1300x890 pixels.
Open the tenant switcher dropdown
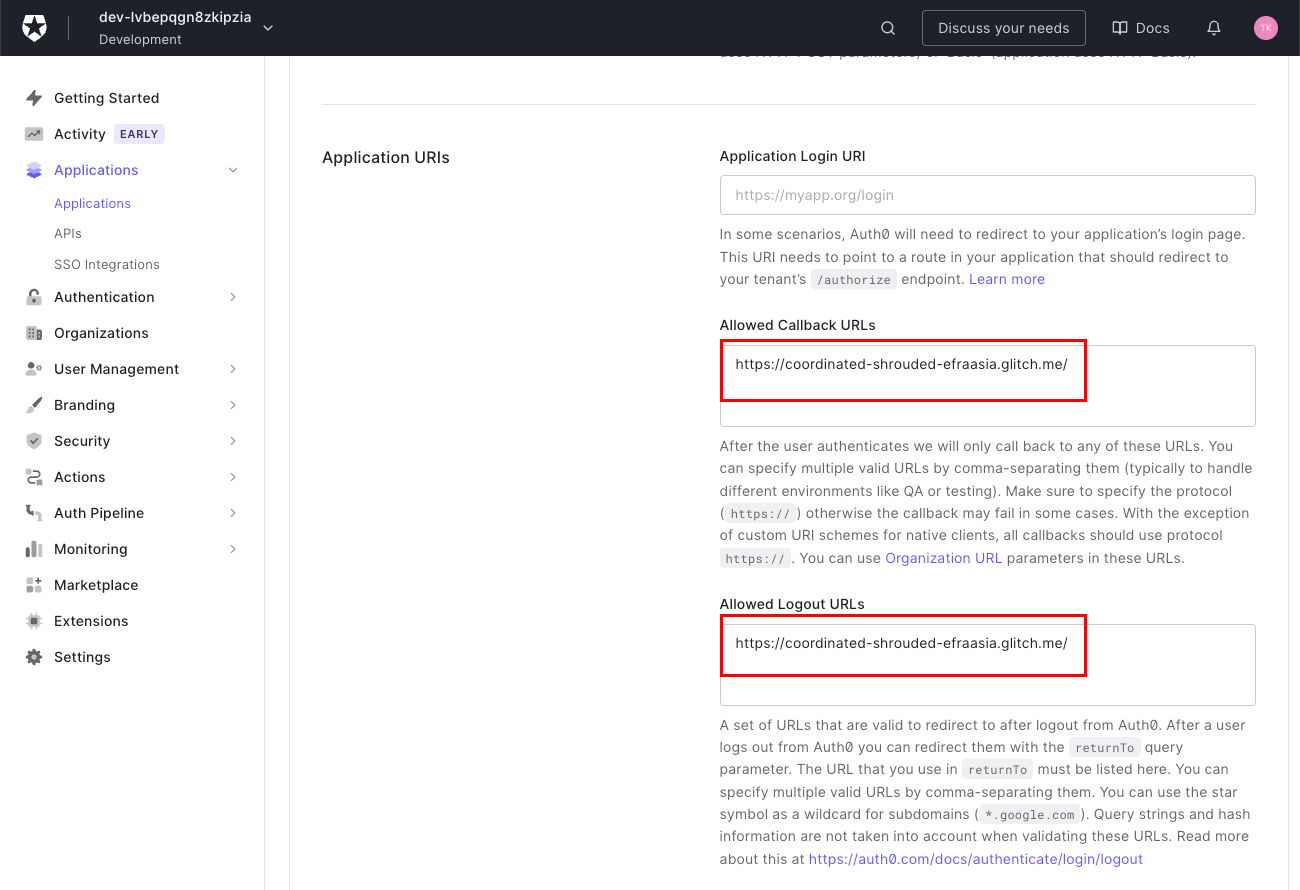(x=267, y=28)
